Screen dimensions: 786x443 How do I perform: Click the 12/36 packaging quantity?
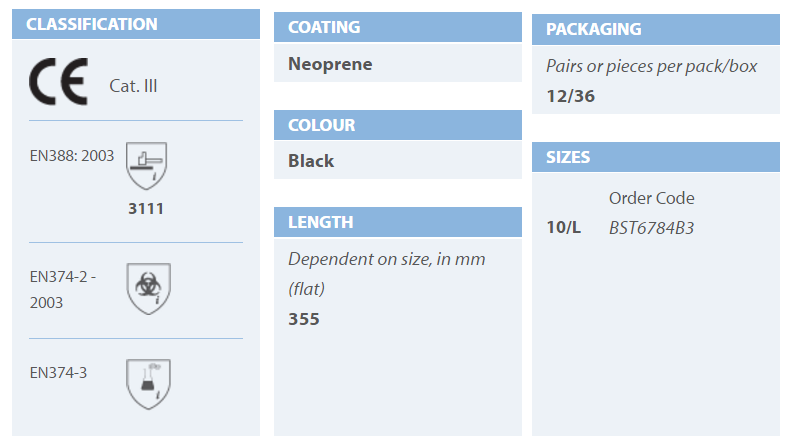coord(570,96)
